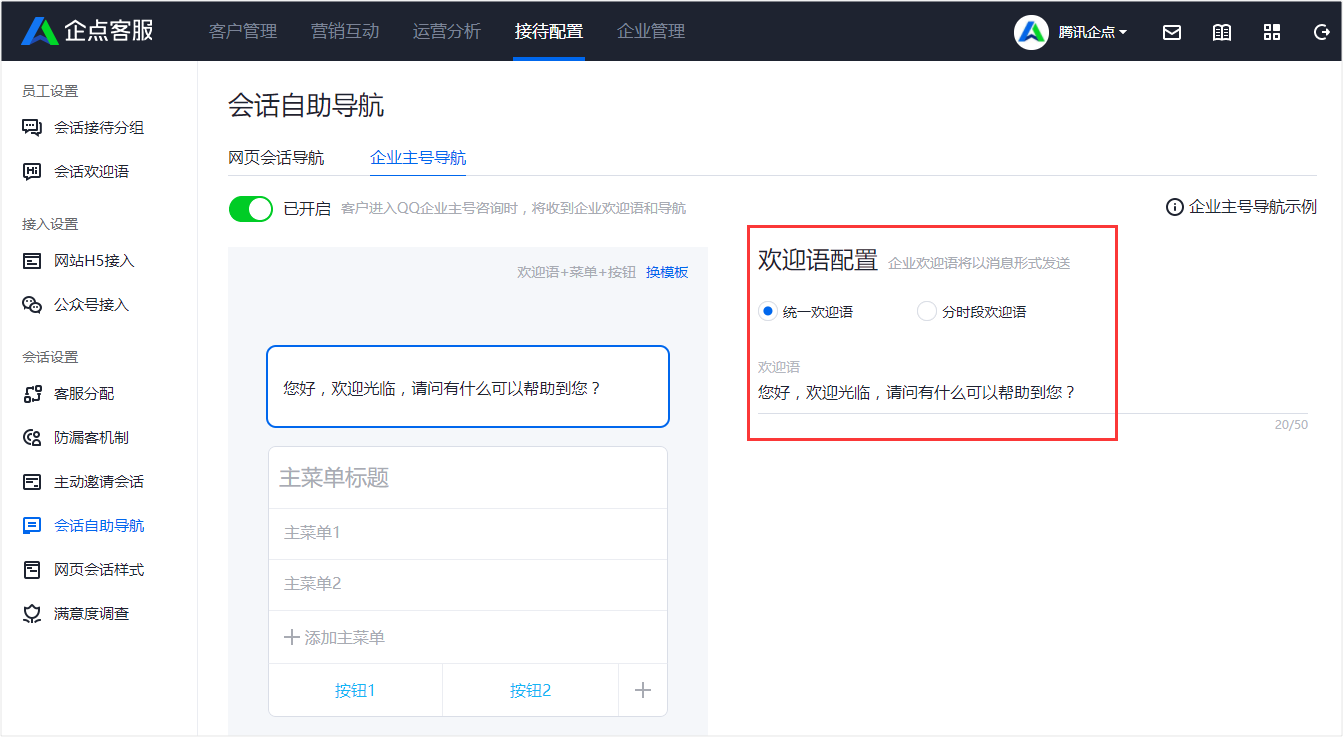Click the 网页会话样式 sidebar icon
1343x737 pixels.
pyautogui.click(x=32, y=570)
